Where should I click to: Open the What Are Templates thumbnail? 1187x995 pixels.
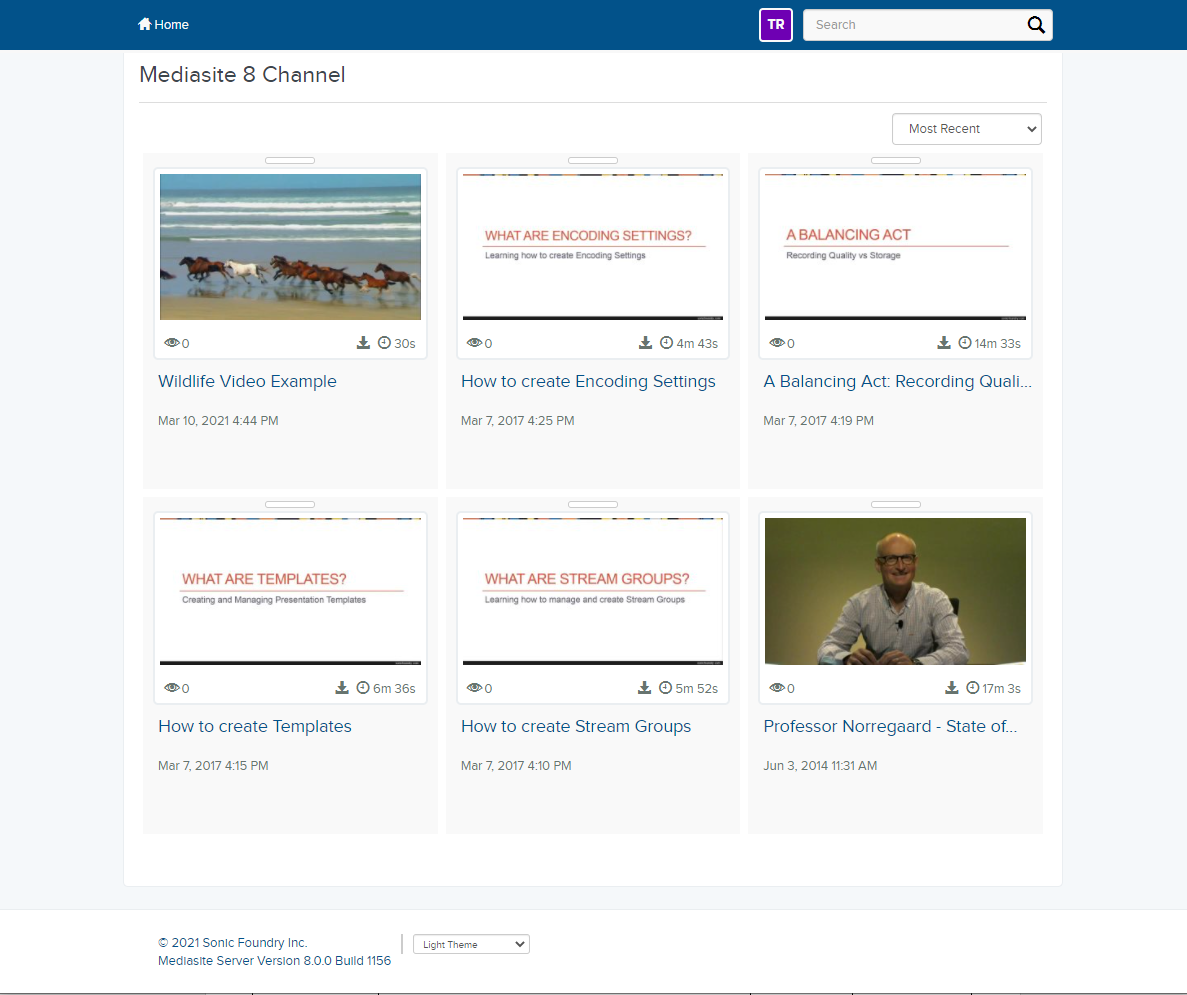(290, 591)
